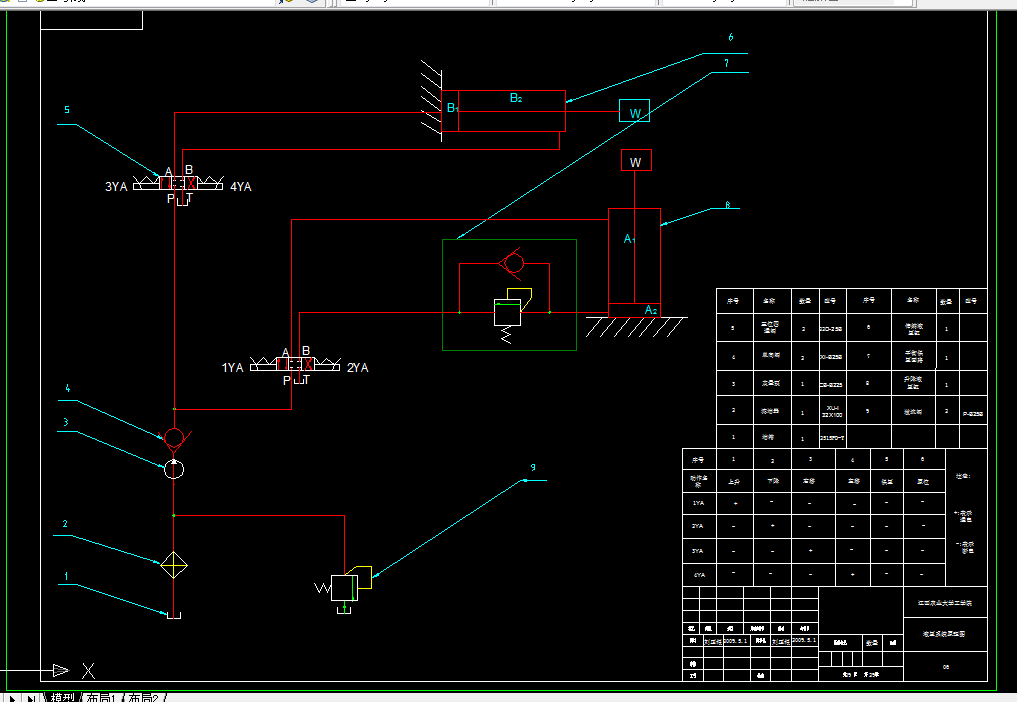Click the 1YA solenoid label
The image size is (1017, 702).
[x=232, y=368]
